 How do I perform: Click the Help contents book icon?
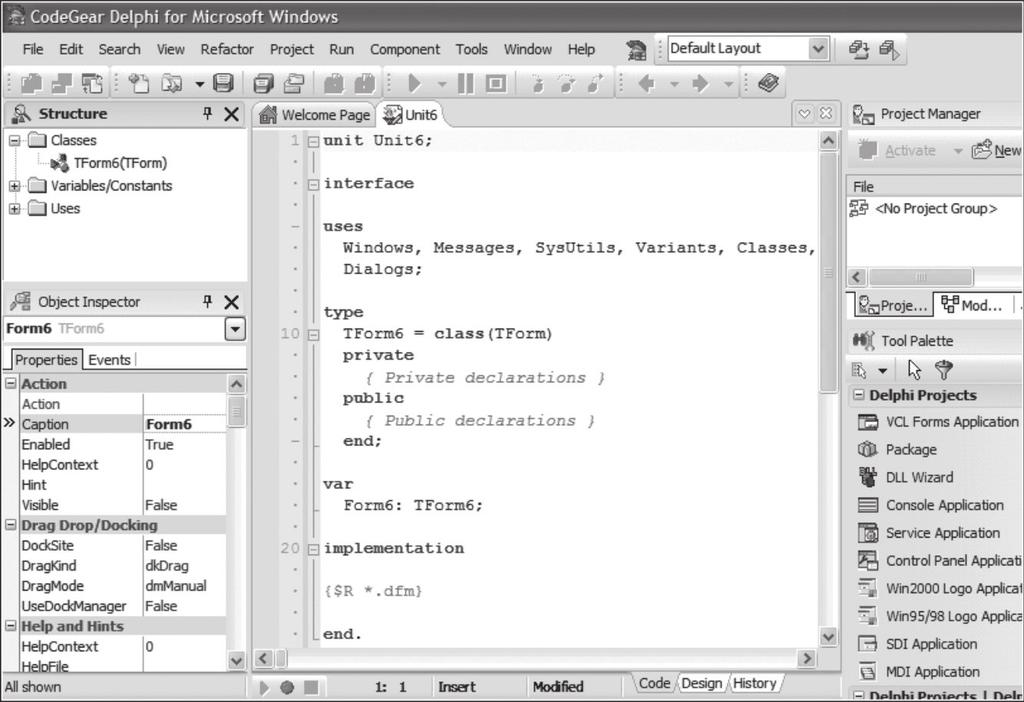coord(769,84)
